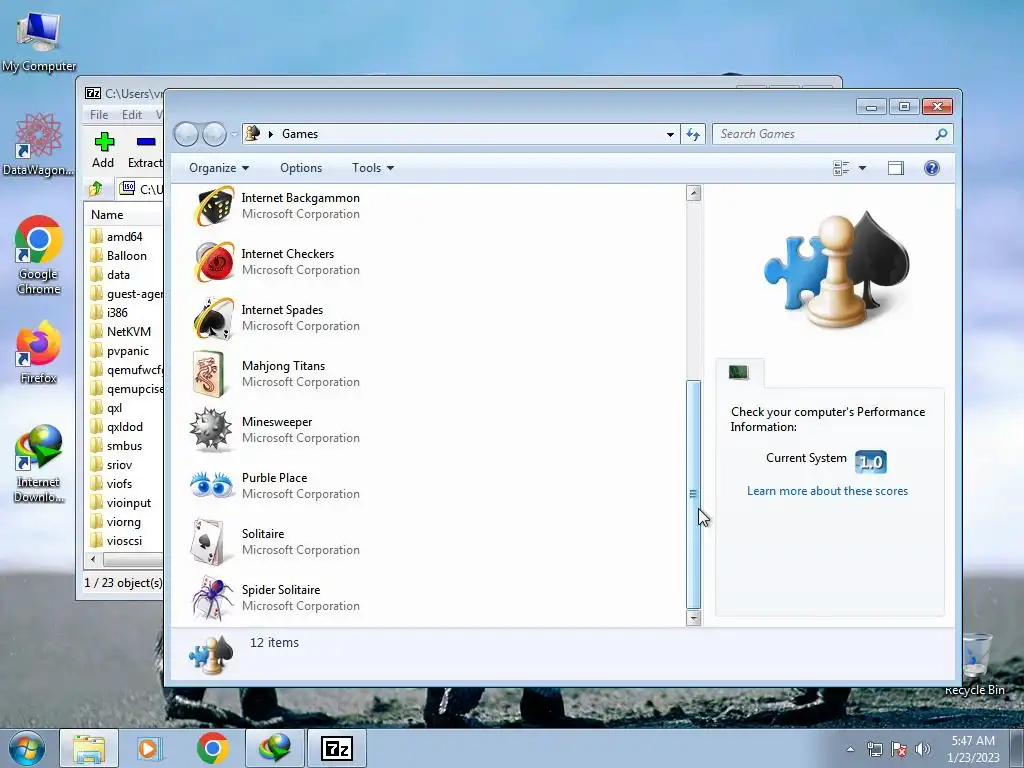The height and width of the screenshot is (768, 1024).
Task: Open the Edit menu in 7-Zip
Action: [x=131, y=114]
